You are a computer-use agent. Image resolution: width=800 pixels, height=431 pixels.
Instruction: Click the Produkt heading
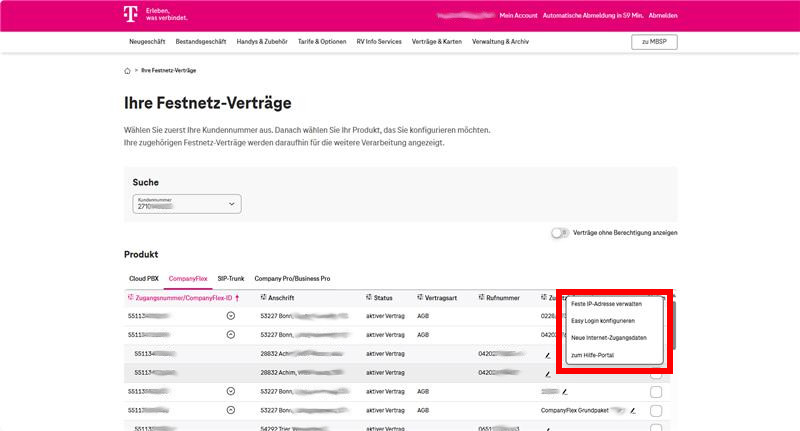[141, 255]
